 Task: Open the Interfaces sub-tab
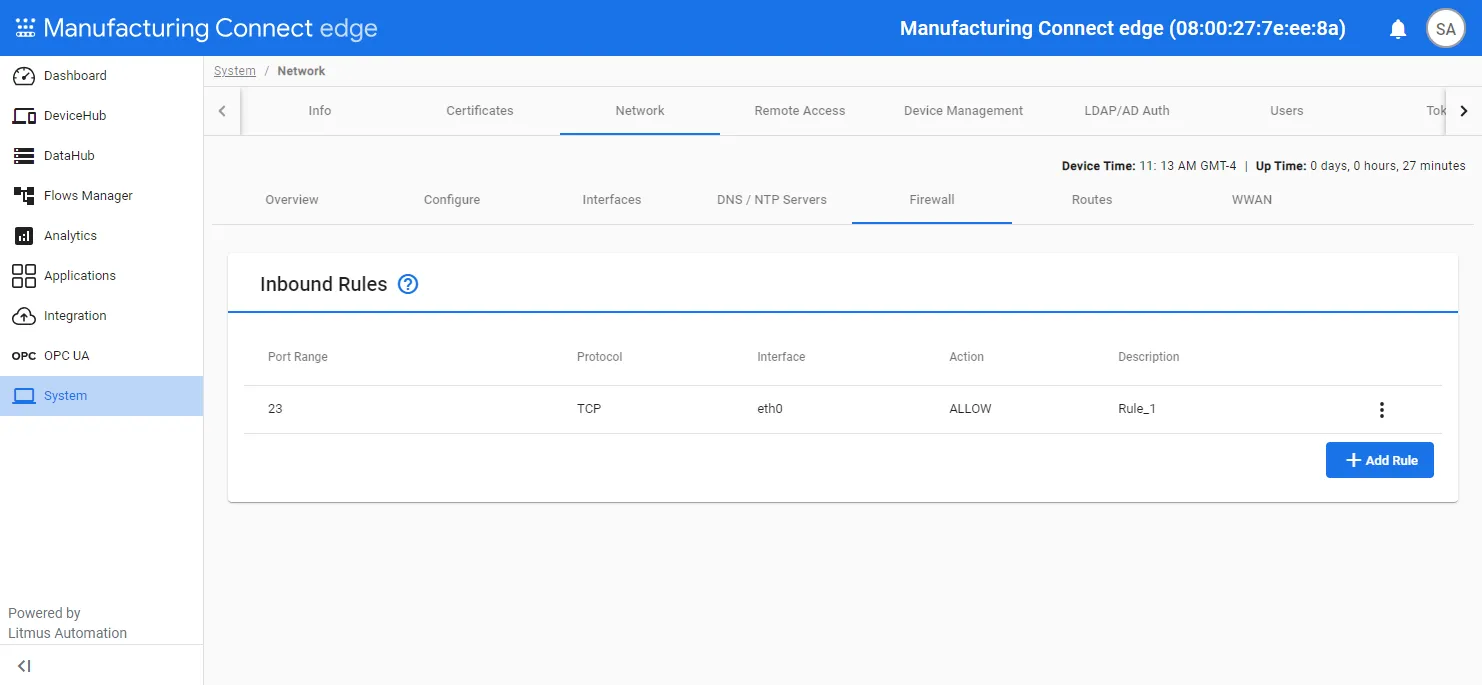(612, 200)
